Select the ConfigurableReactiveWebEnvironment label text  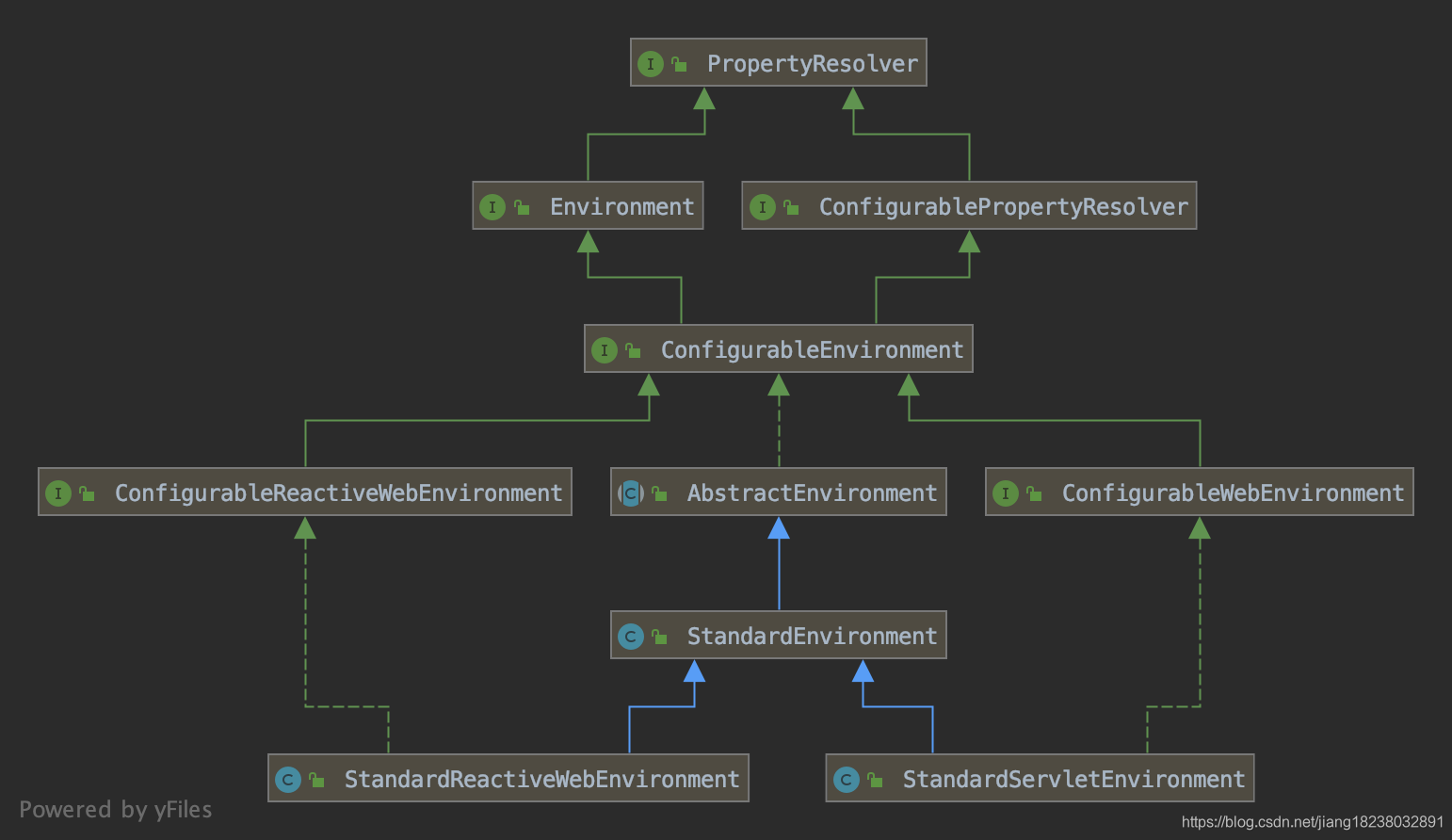[339, 493]
